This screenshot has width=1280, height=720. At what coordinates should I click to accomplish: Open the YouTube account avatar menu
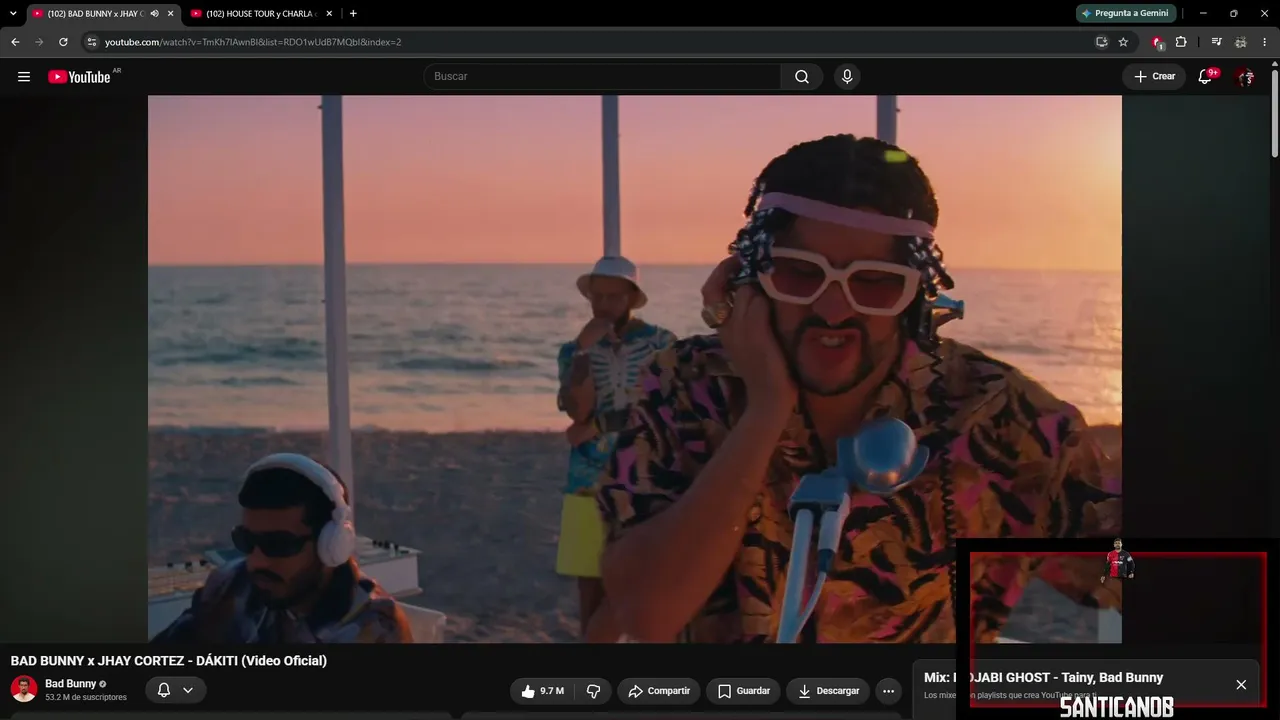[x=1245, y=77]
